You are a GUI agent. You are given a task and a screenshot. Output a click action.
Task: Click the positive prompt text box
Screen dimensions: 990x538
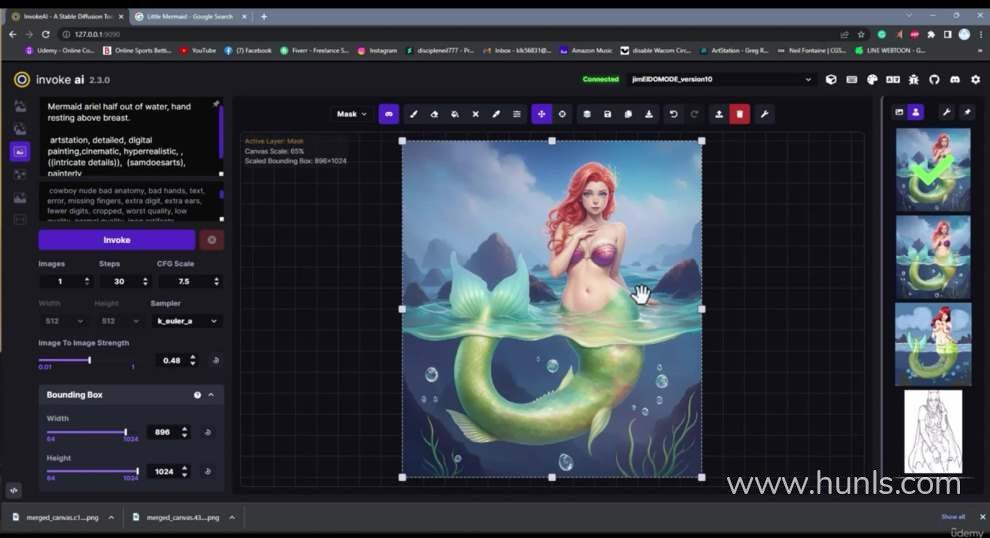pos(129,137)
